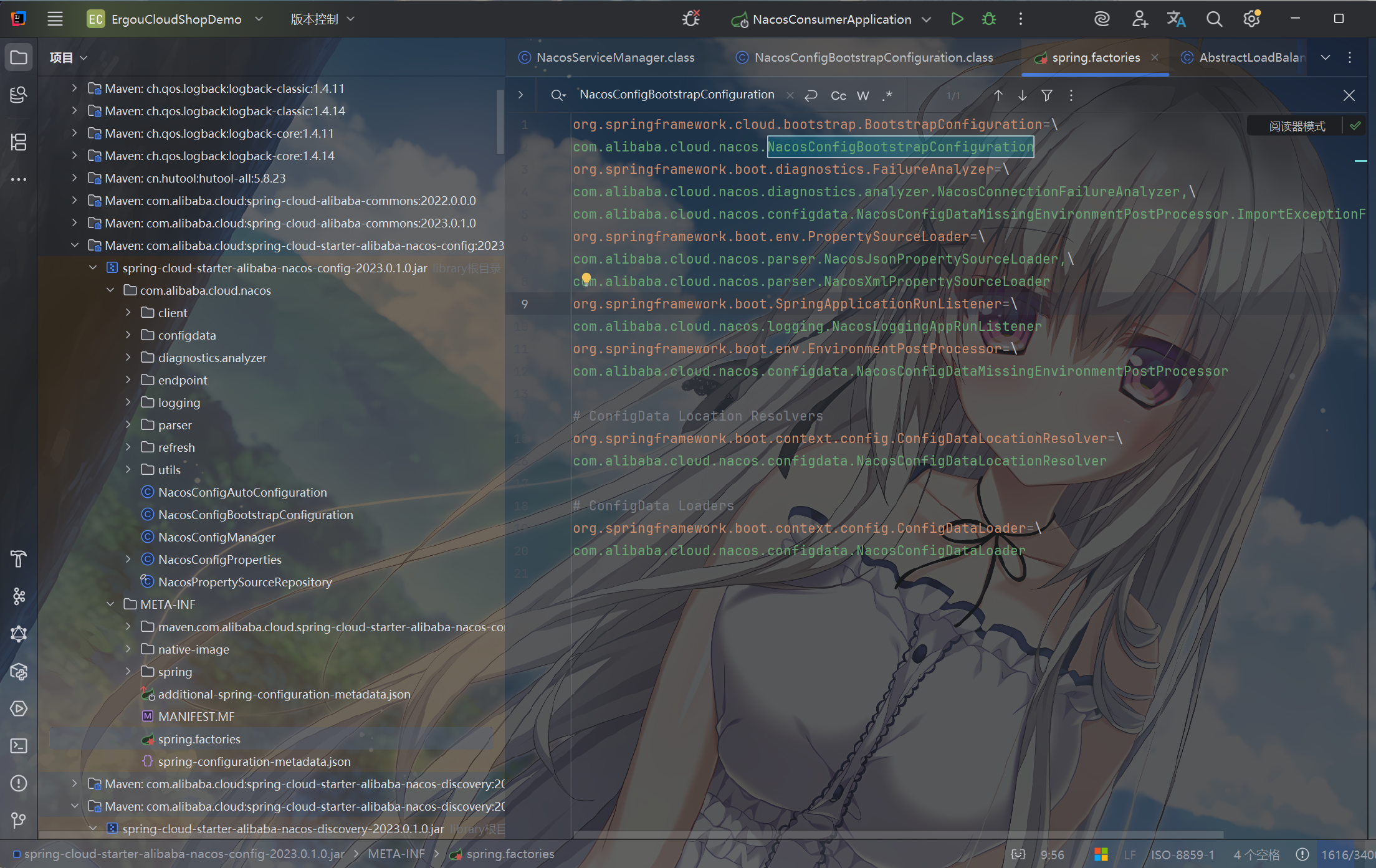Switch to NacosConfigBootstrapConfiguration.class tab

click(x=865, y=57)
